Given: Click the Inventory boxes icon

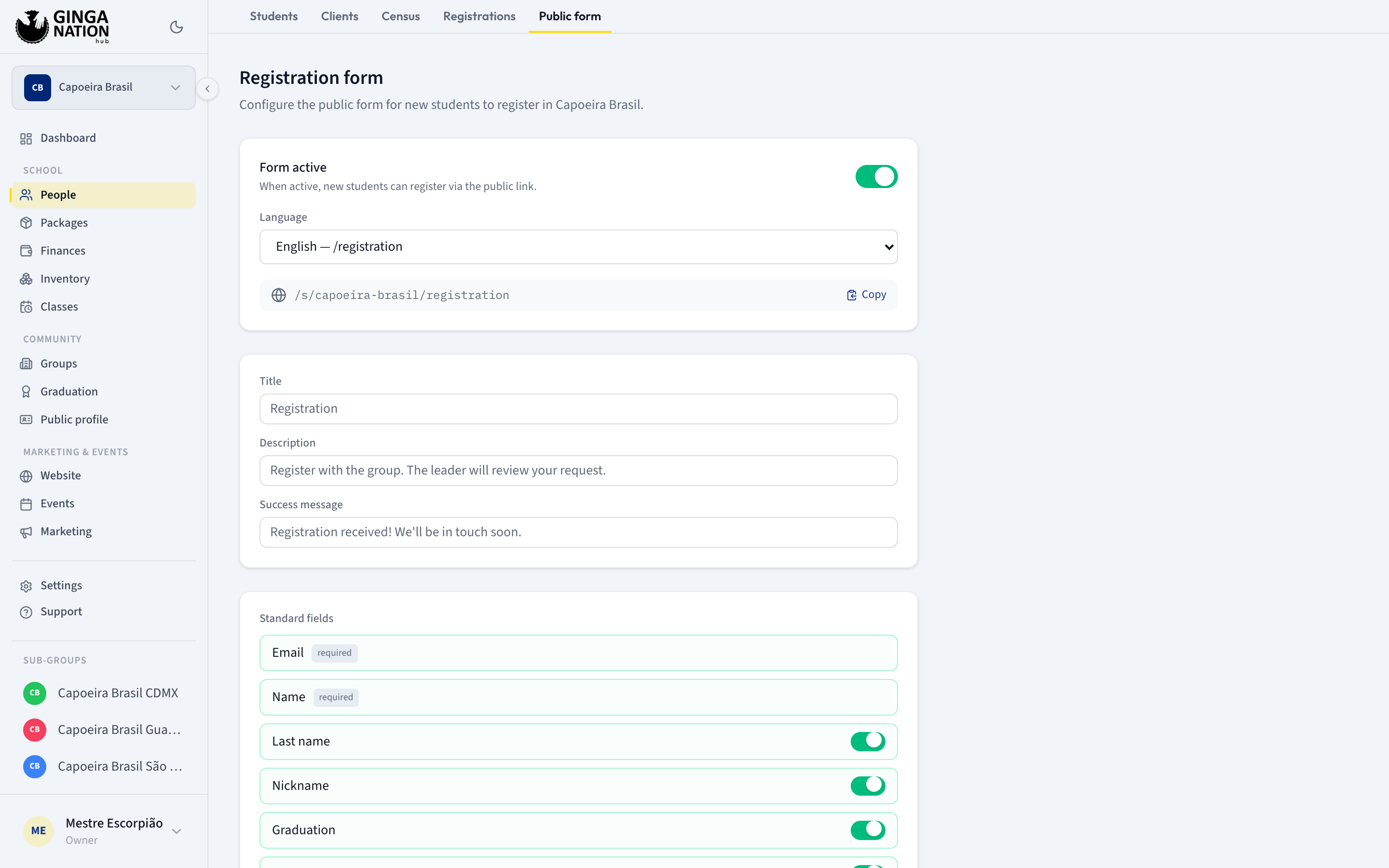Looking at the screenshot, I should click(26, 279).
